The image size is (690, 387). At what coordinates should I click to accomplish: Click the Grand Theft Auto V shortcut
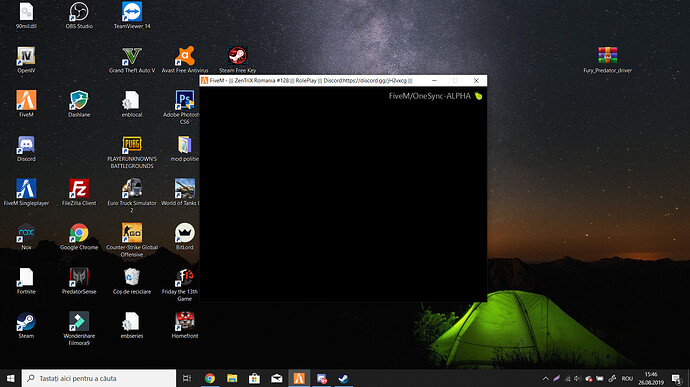[x=132, y=59]
